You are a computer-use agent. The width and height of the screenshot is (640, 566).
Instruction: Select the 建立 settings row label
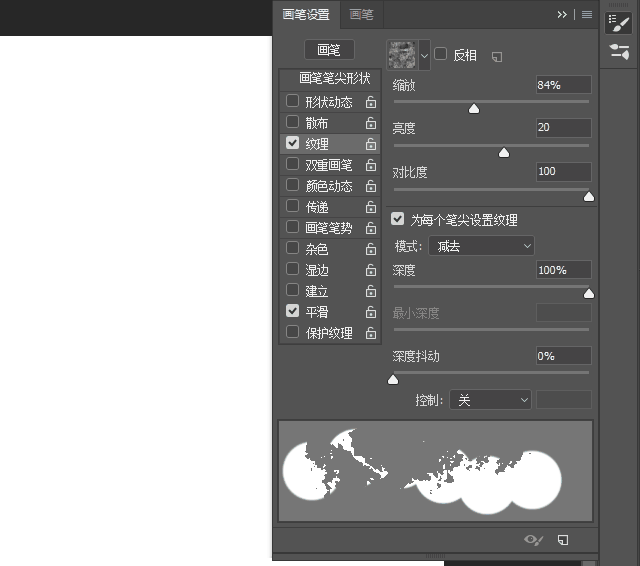pyautogui.click(x=317, y=291)
